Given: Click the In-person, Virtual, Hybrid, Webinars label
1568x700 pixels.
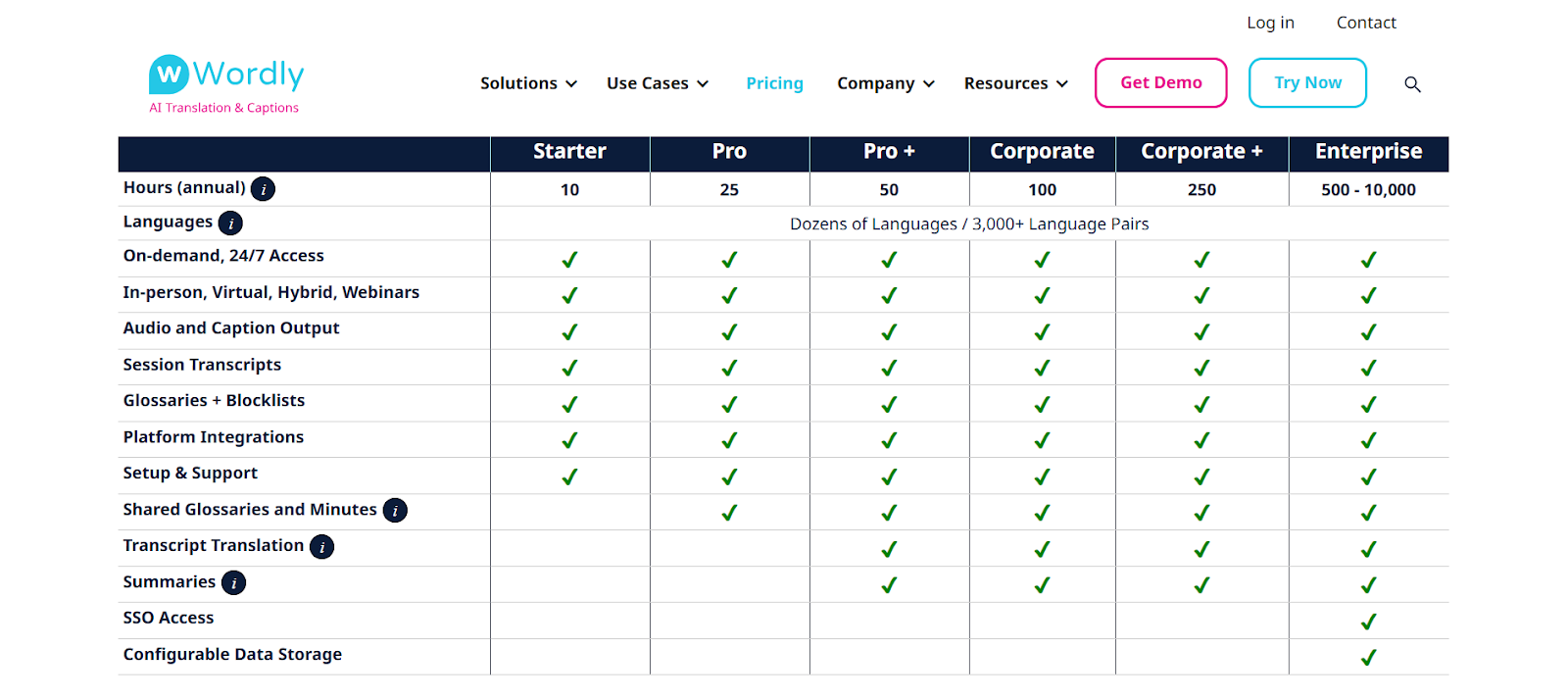Looking at the screenshot, I should point(271,292).
